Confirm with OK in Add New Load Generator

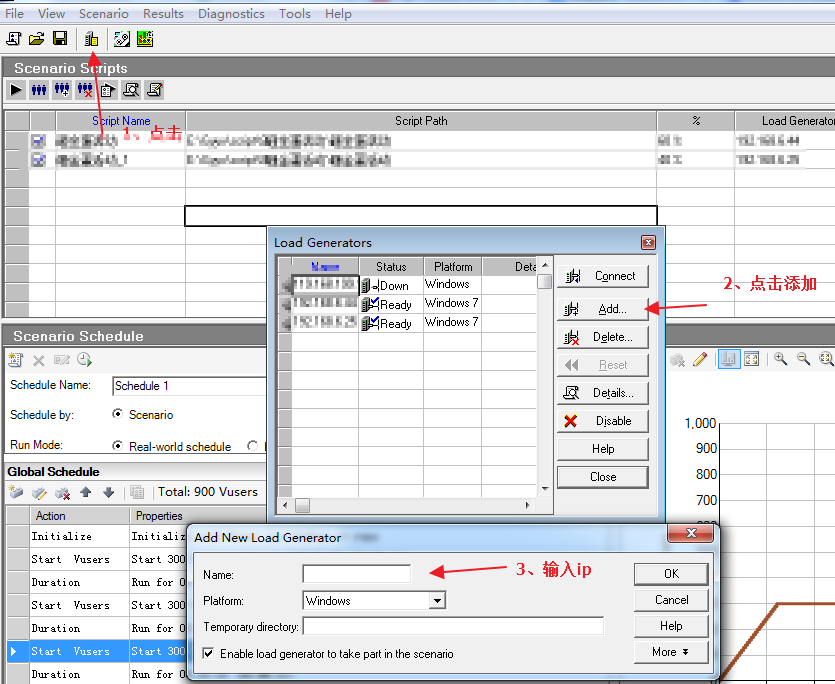click(x=671, y=574)
